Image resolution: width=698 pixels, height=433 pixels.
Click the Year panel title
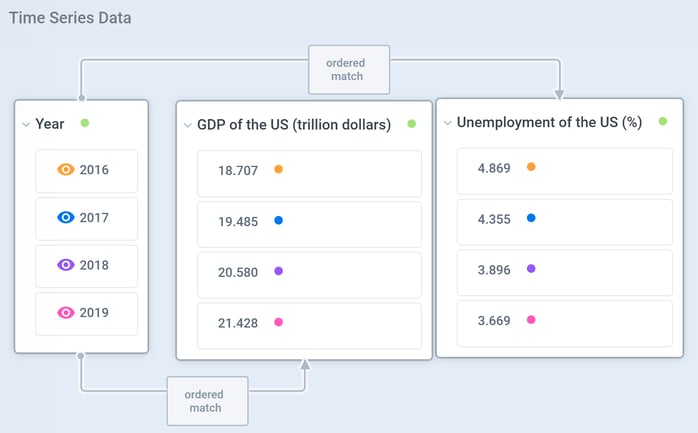click(50, 124)
